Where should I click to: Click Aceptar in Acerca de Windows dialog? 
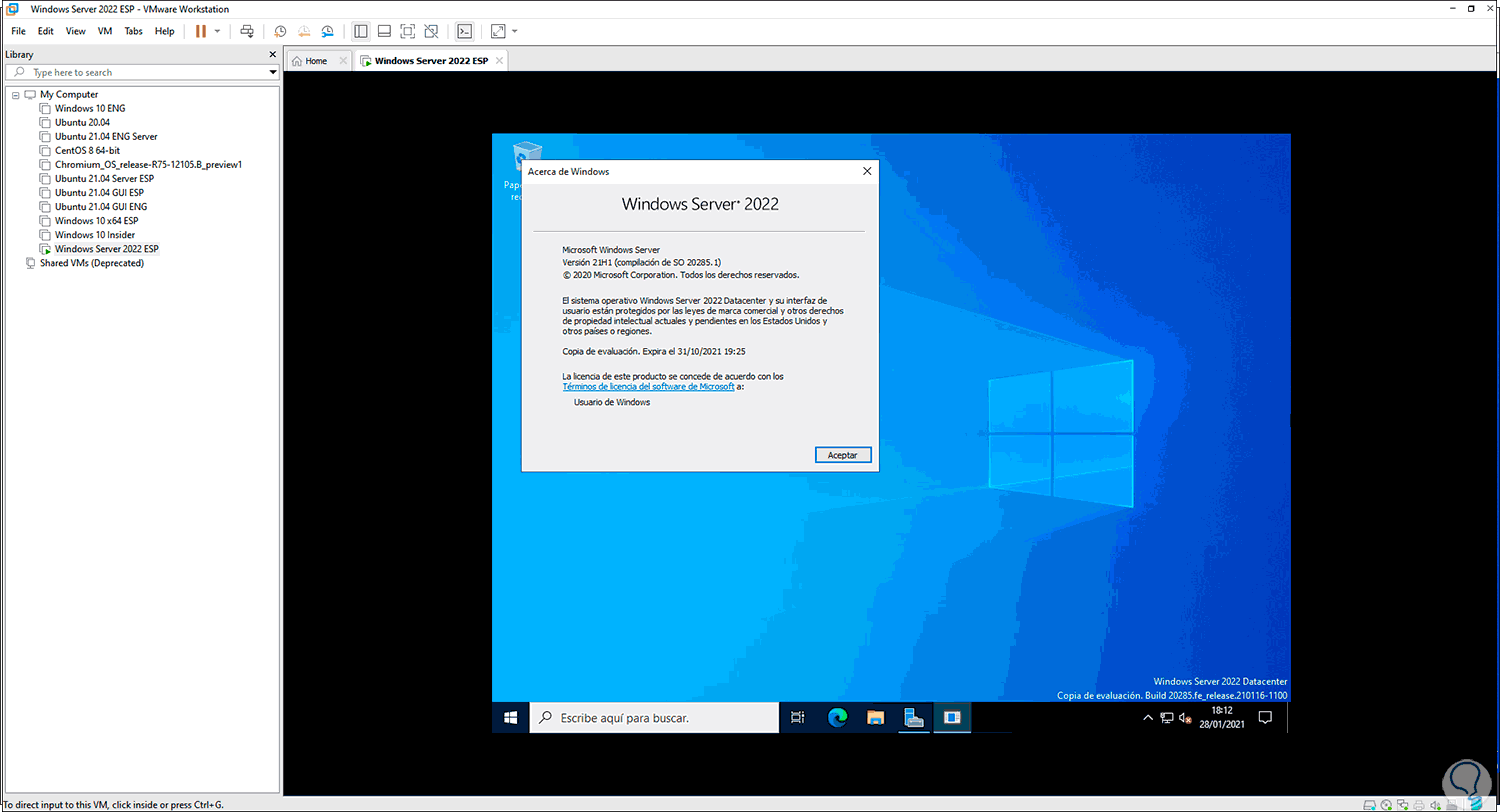point(843,454)
